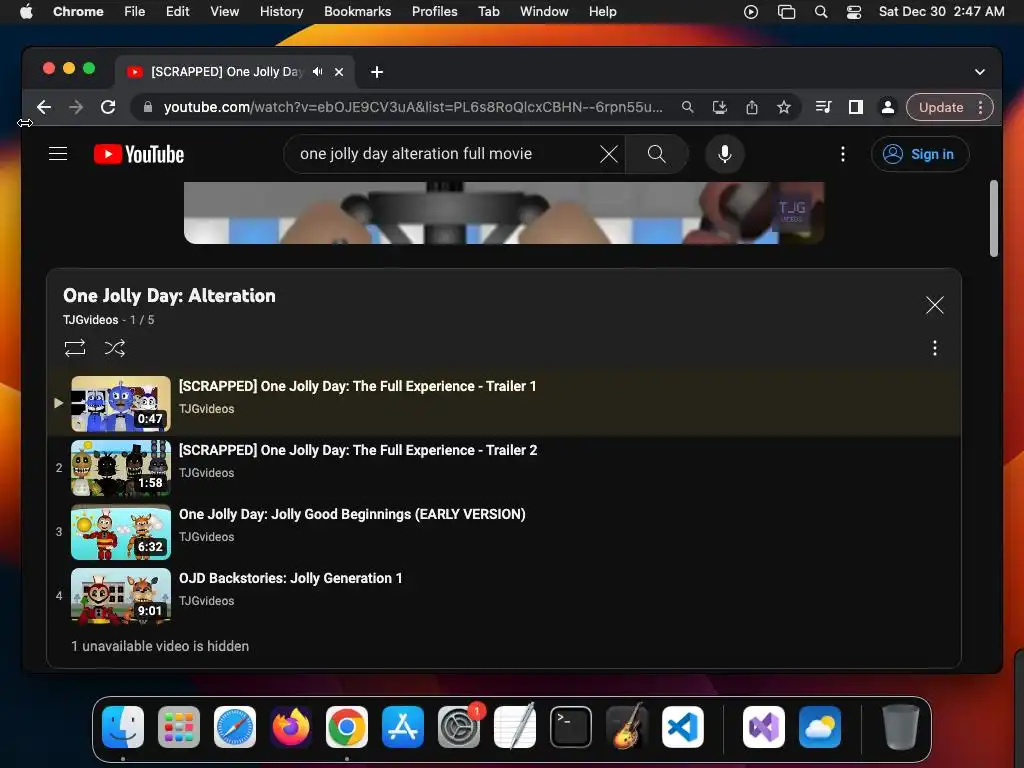Open TJGvideos channel from playlist header
Screen dimensions: 1024x768
[x=90, y=320]
